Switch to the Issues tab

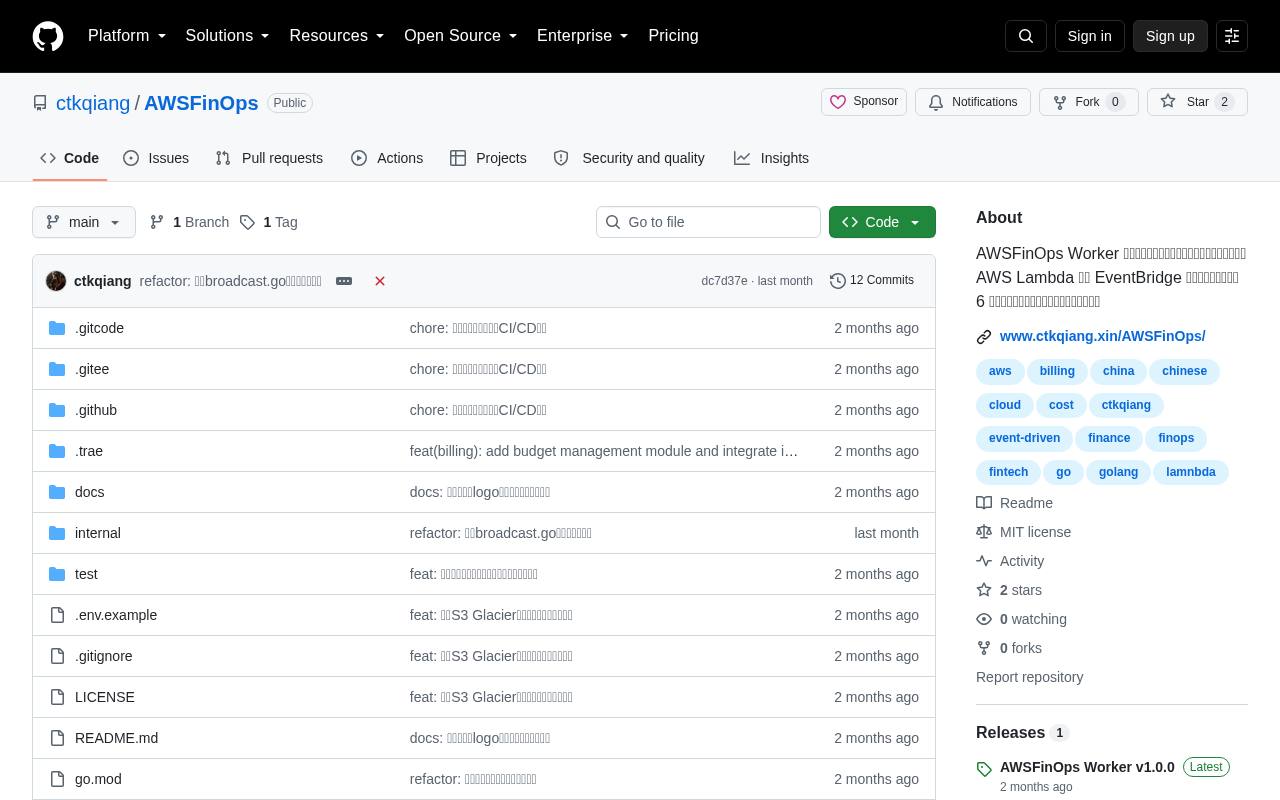coord(156,158)
